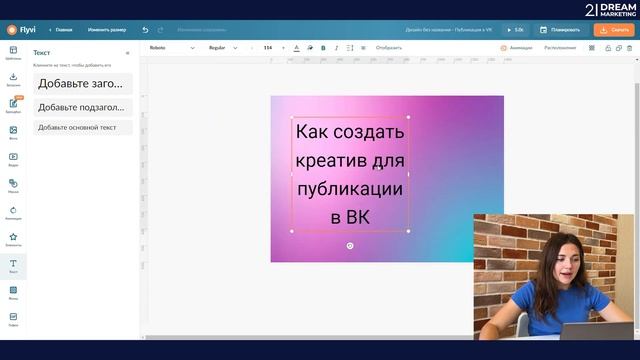Viewport: 640px width, 360px height.
Task: Open the sidebar section marked with orange new badge
Action: pyautogui.click(x=13, y=106)
